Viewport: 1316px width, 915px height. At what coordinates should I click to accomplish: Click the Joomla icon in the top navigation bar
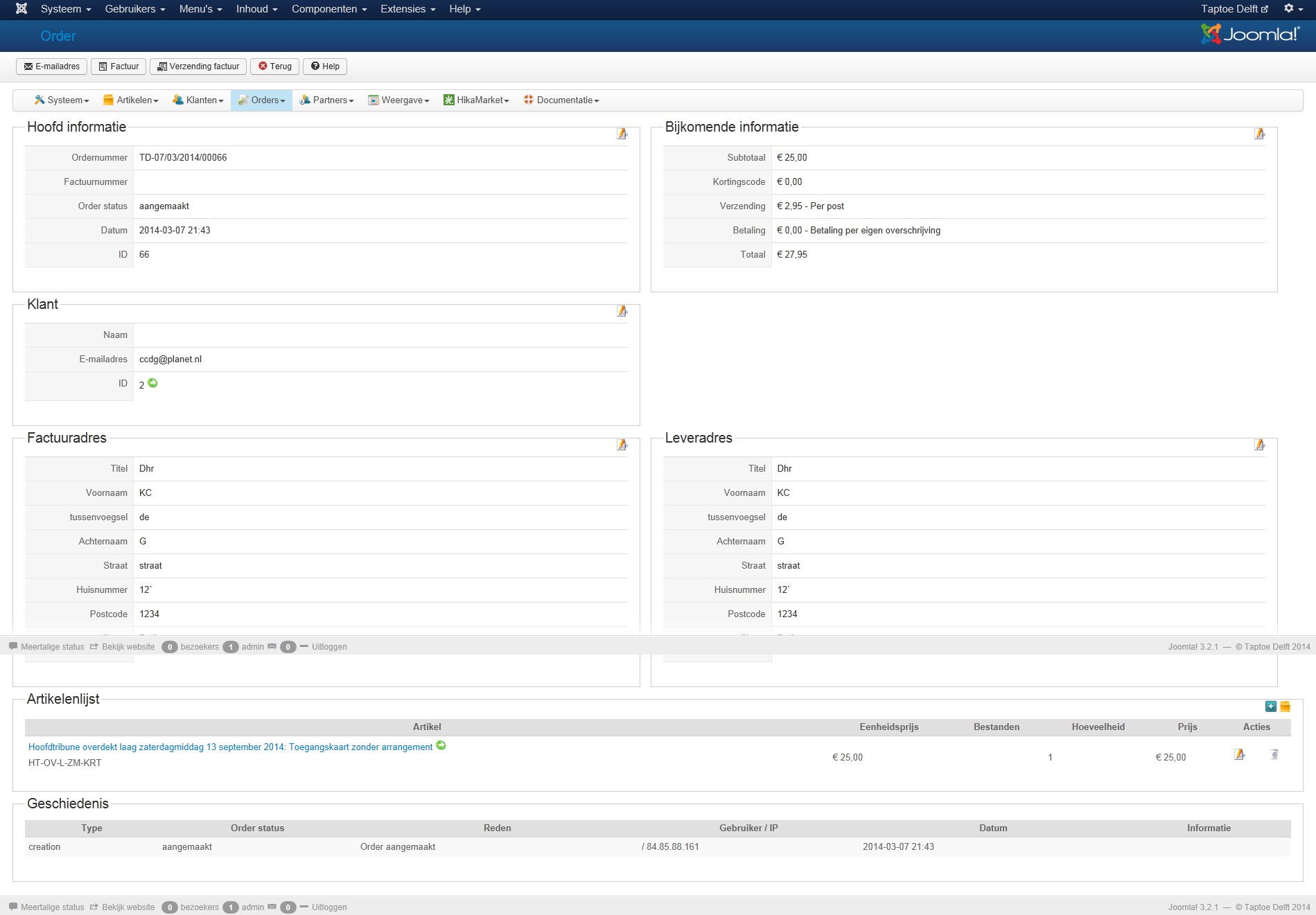[x=21, y=9]
